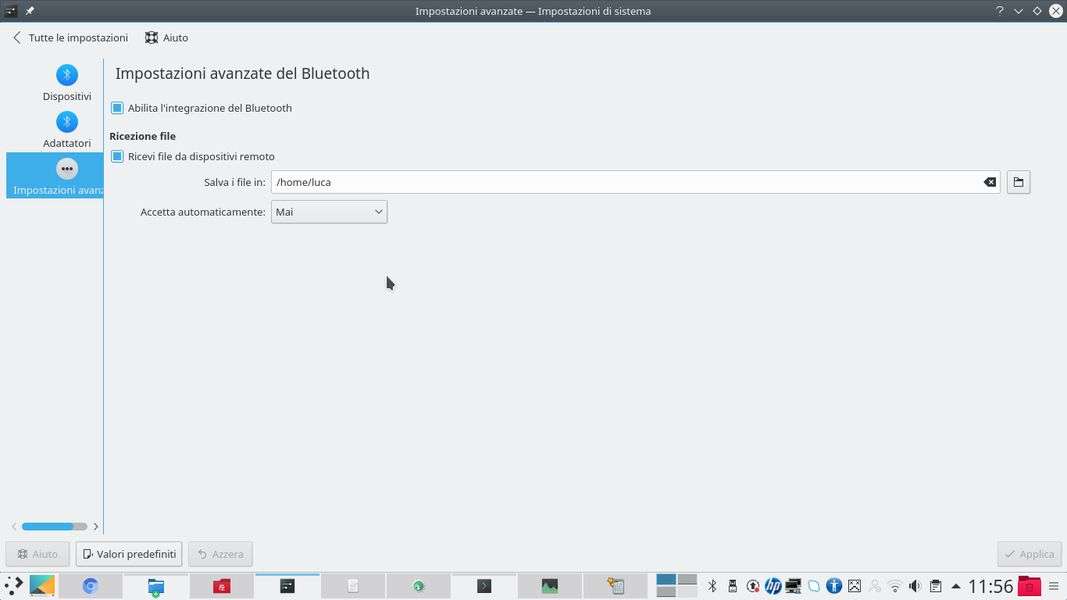Open the panel hamburger menu at far right
The height and width of the screenshot is (600, 1067).
click(1054, 586)
